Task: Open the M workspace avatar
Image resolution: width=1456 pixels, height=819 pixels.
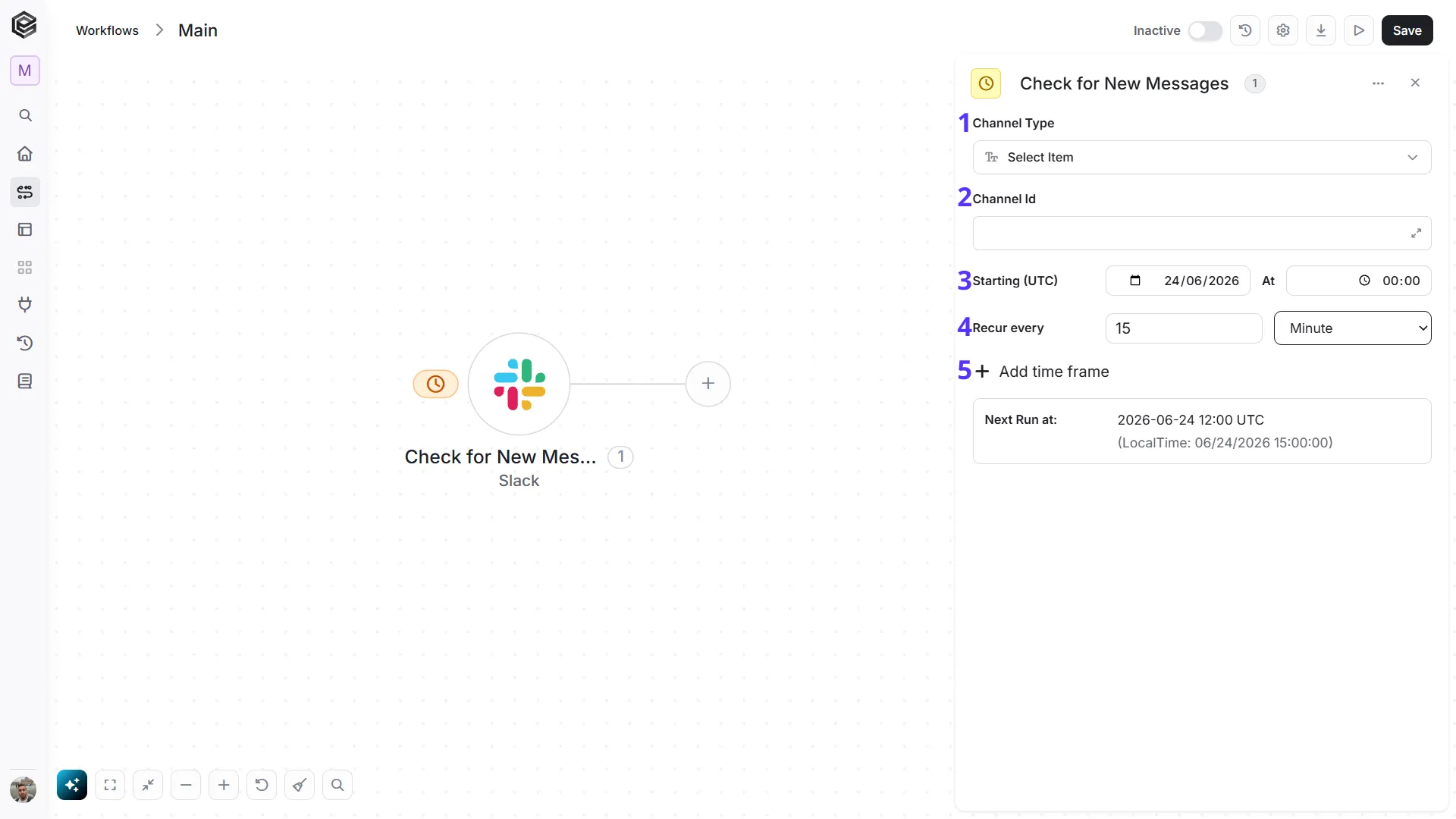Action: 25,71
